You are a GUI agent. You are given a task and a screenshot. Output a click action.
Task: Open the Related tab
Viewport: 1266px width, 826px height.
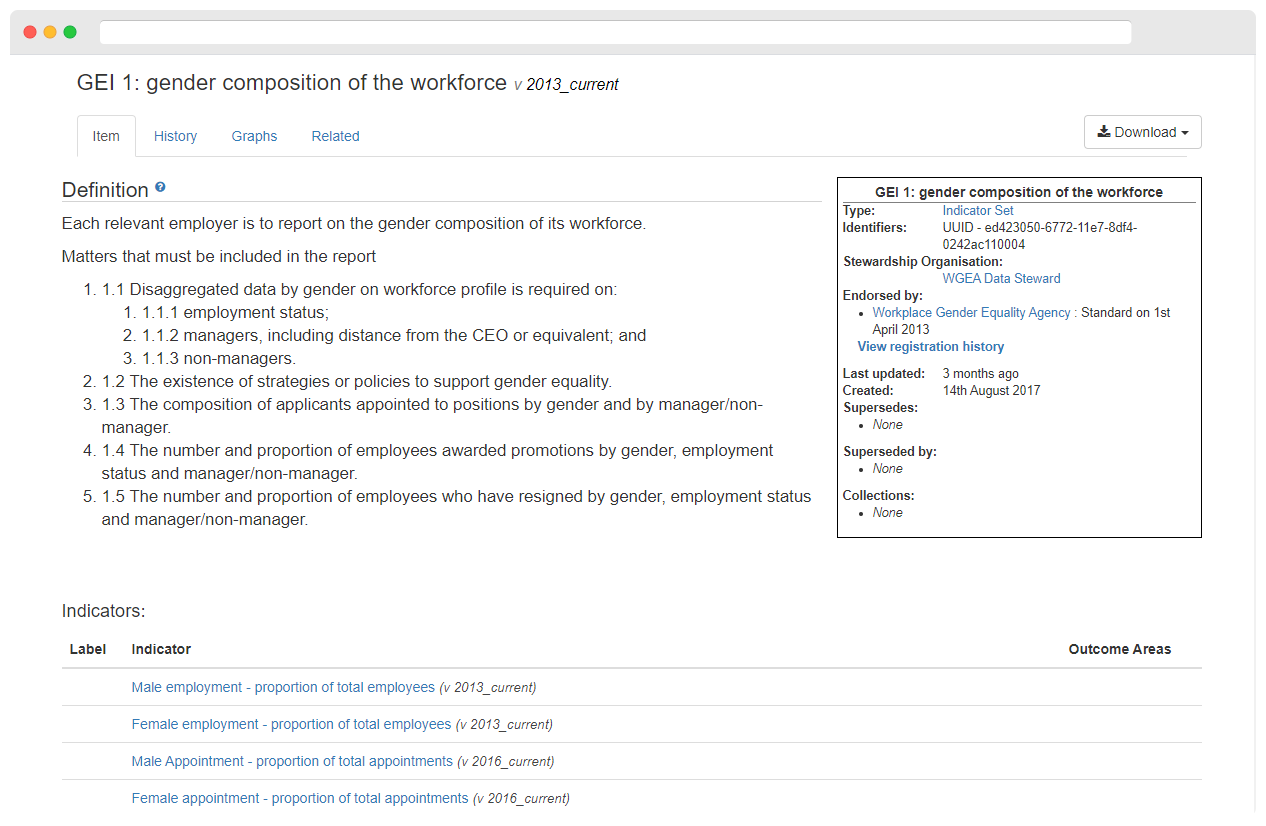click(x=335, y=136)
